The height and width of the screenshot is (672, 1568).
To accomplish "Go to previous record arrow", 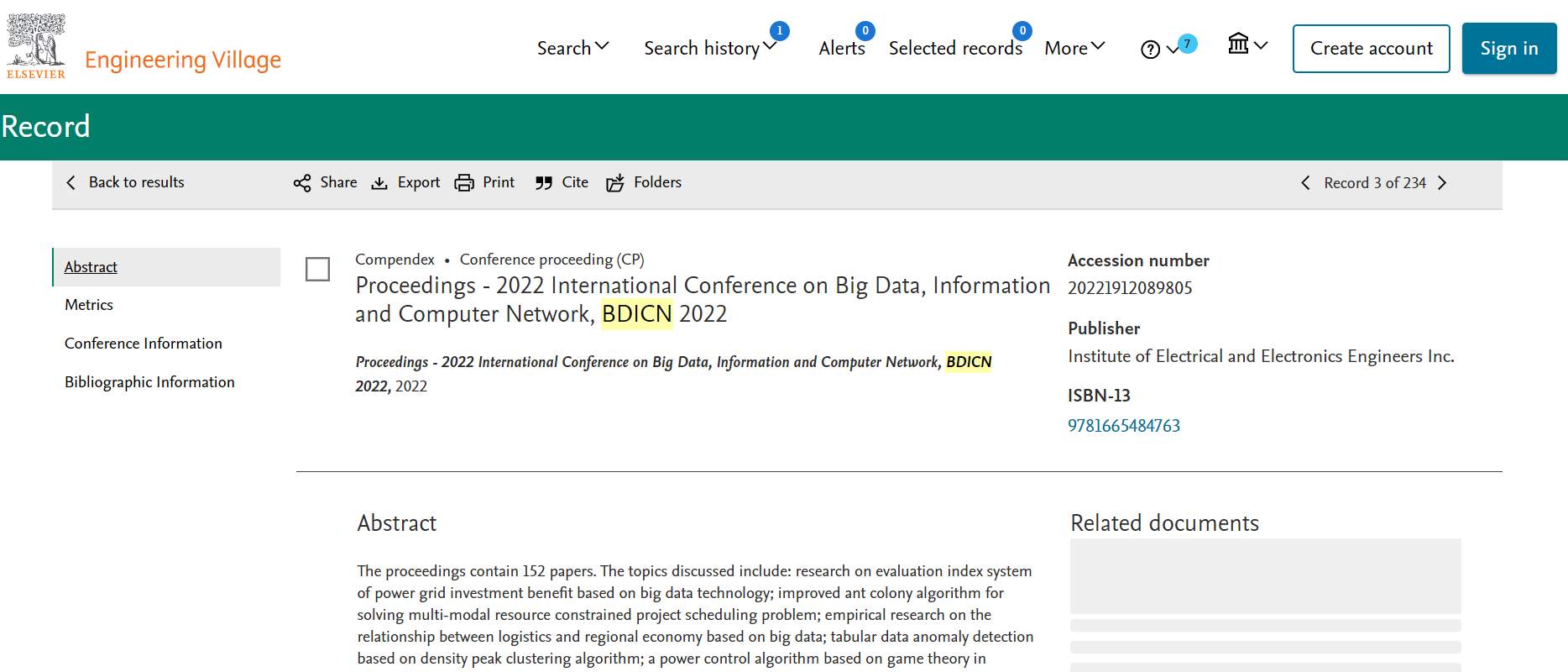I will click(1305, 183).
